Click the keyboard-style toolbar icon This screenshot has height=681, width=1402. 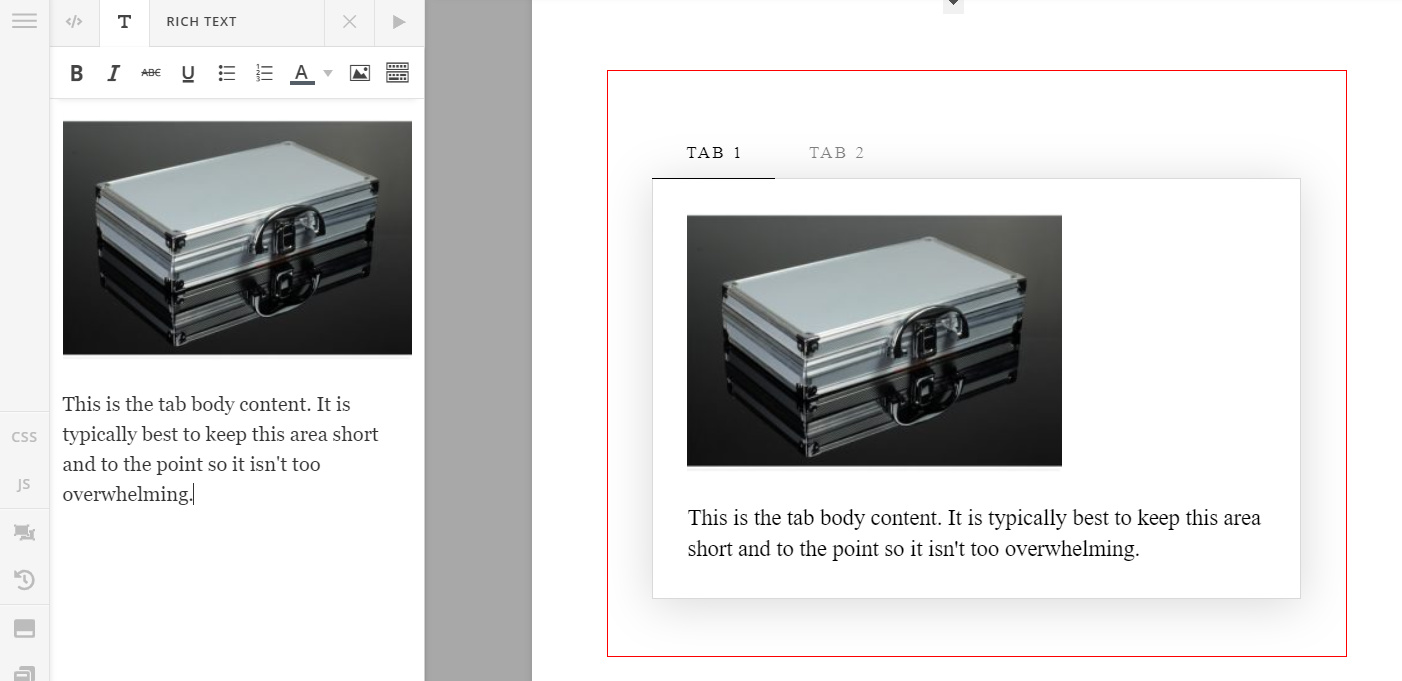397,73
